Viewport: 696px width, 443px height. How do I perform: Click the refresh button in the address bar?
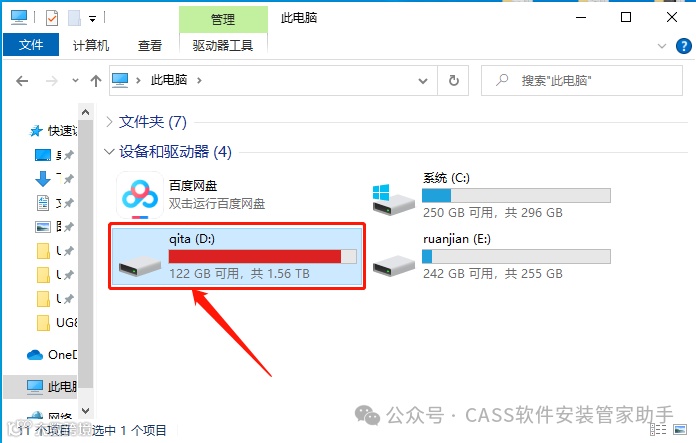pos(453,80)
